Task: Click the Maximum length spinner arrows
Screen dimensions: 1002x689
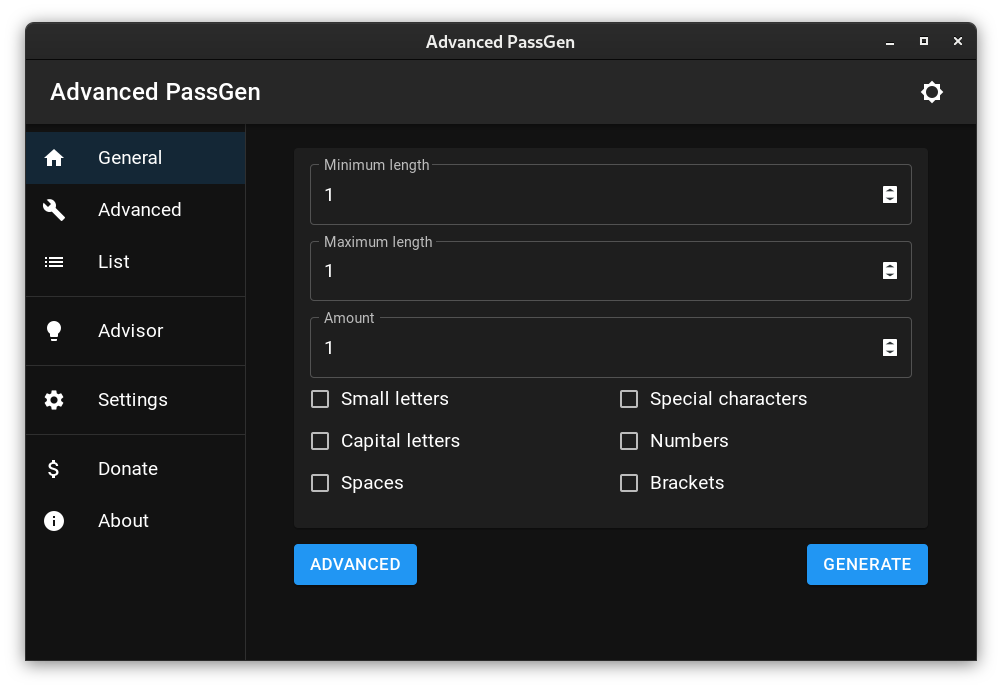Action: coord(890,271)
